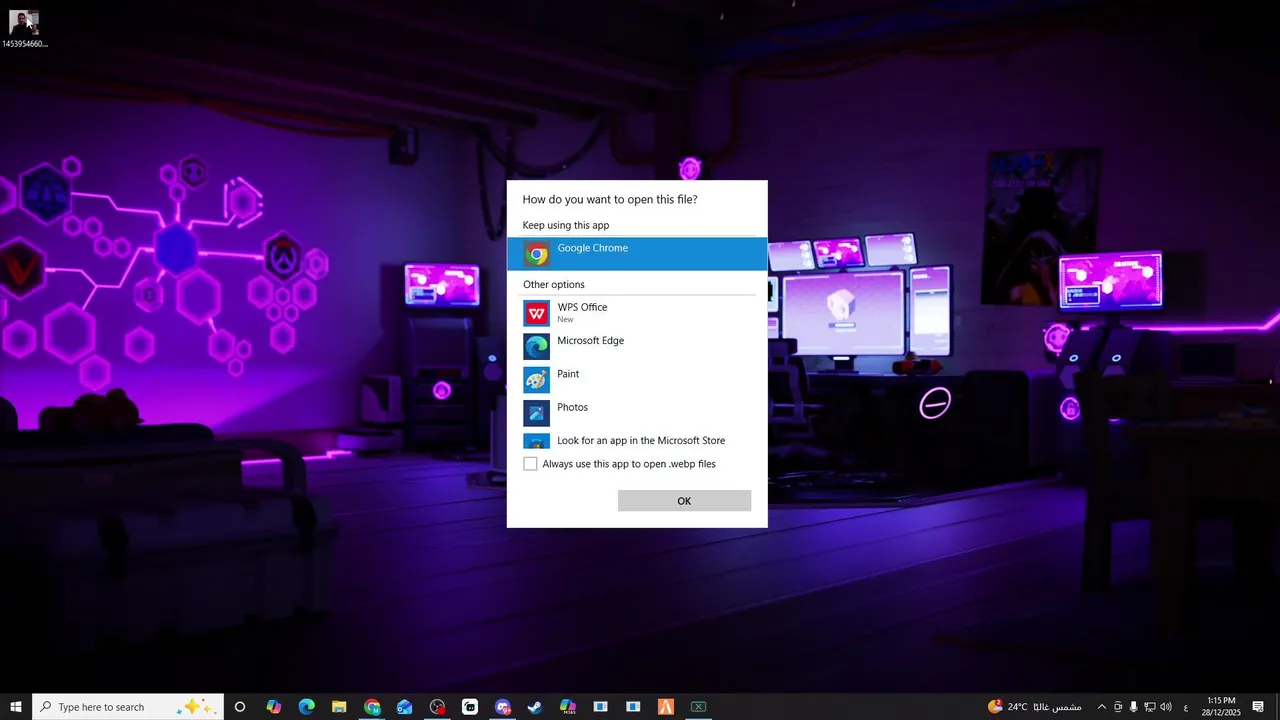1280x720 pixels.
Task: Open the round red-dot app on taskbar
Action: [437, 707]
